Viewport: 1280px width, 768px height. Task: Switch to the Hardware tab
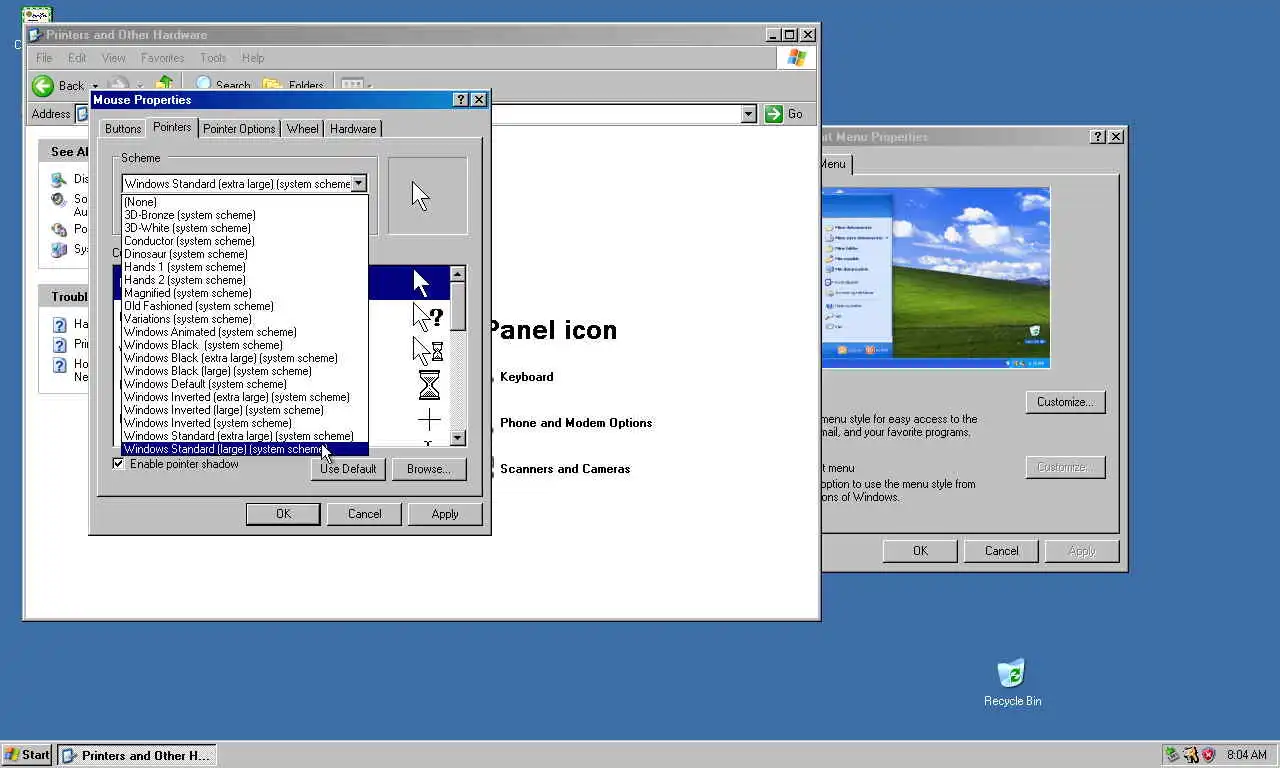point(353,129)
